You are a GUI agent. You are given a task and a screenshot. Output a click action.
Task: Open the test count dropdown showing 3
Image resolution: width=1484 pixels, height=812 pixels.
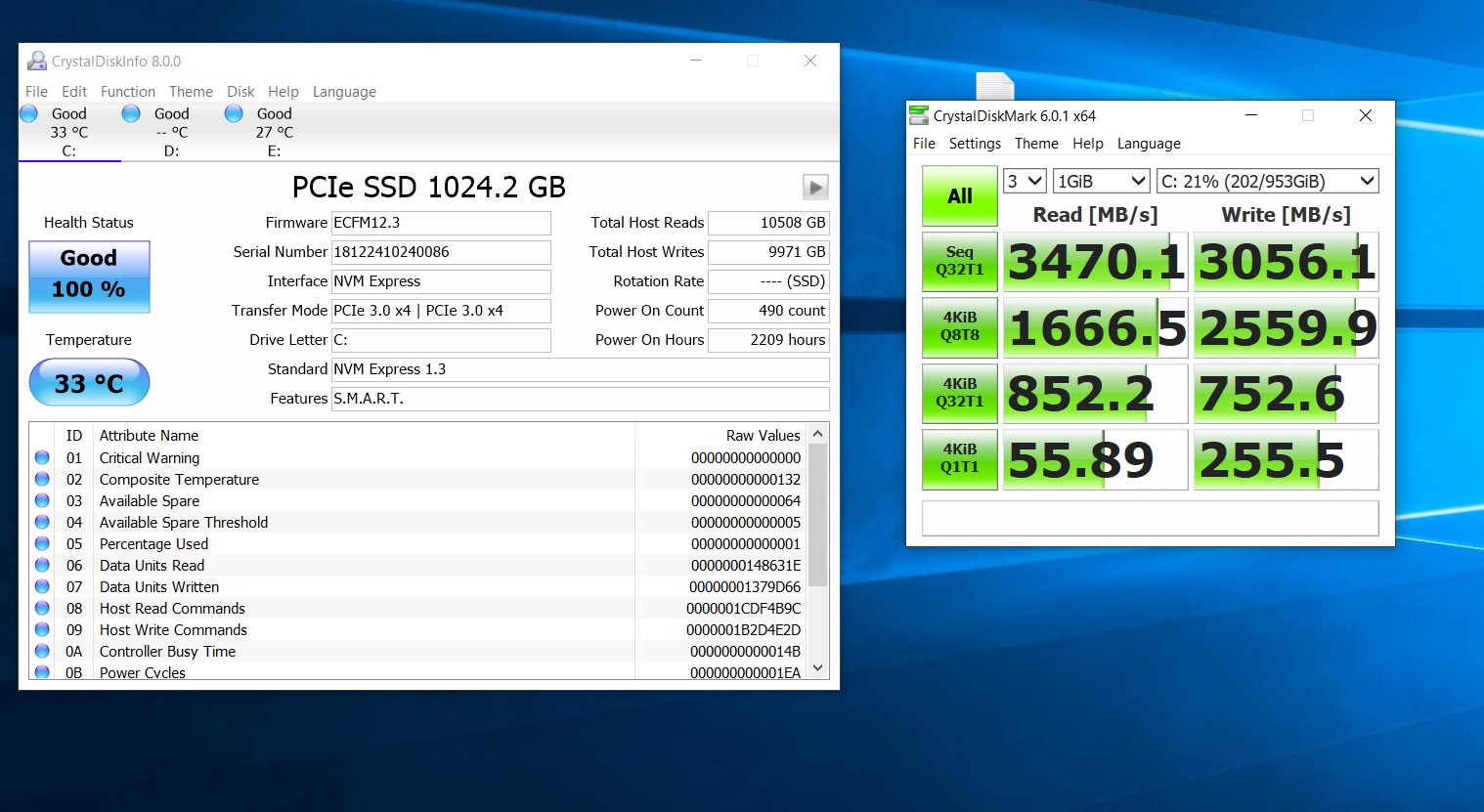(1026, 181)
